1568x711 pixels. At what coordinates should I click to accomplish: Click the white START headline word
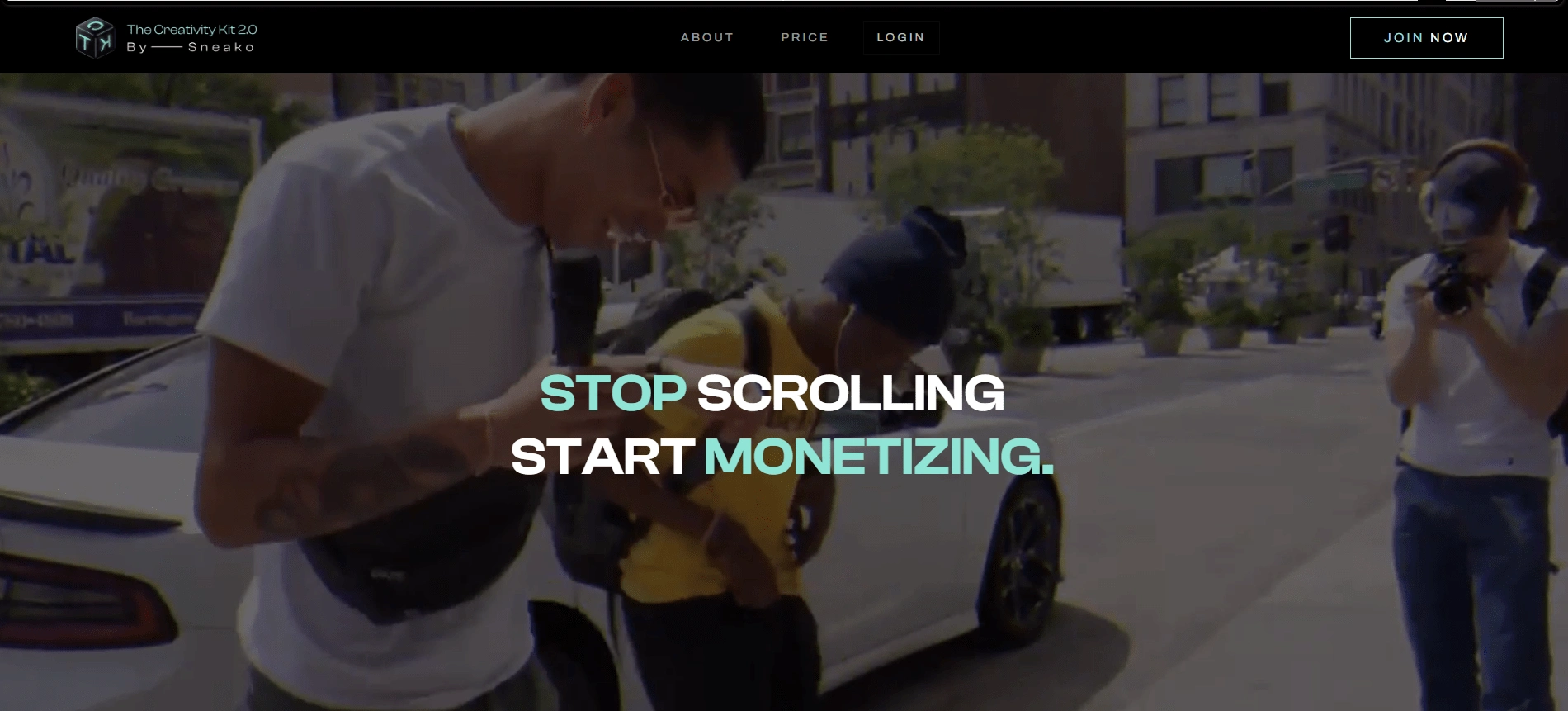[602, 456]
